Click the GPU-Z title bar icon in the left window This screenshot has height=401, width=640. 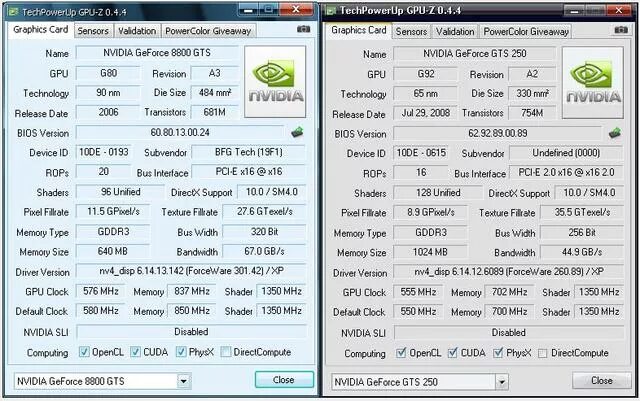click(13, 12)
